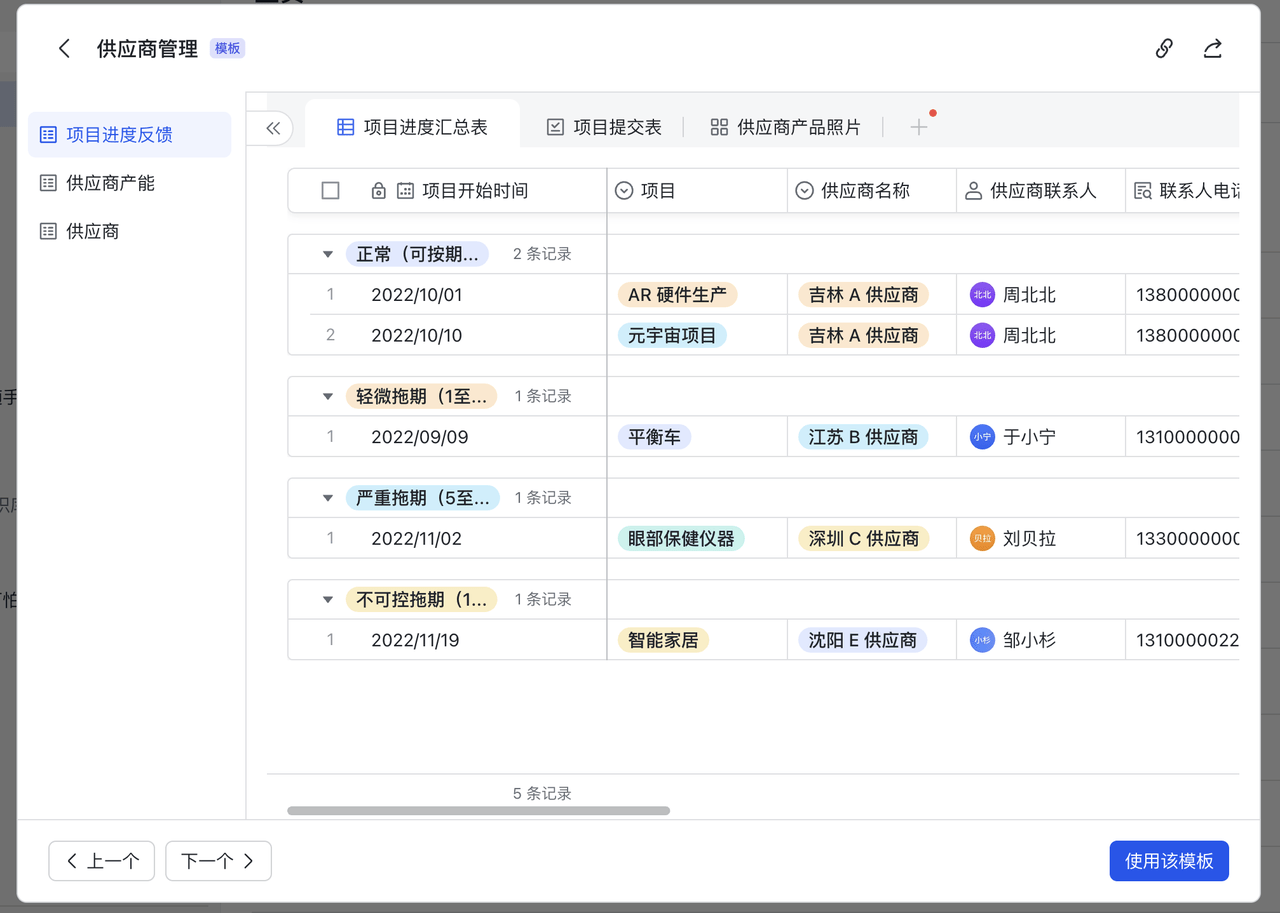Copy the template link via chain icon
The image size is (1280, 913).
(x=1164, y=49)
